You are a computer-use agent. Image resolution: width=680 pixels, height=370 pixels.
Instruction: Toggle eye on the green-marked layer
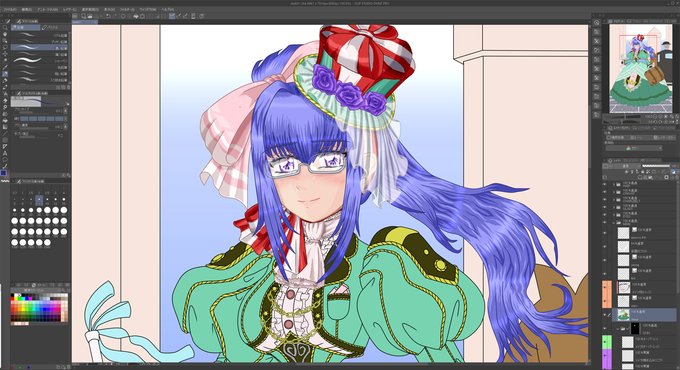(605, 342)
